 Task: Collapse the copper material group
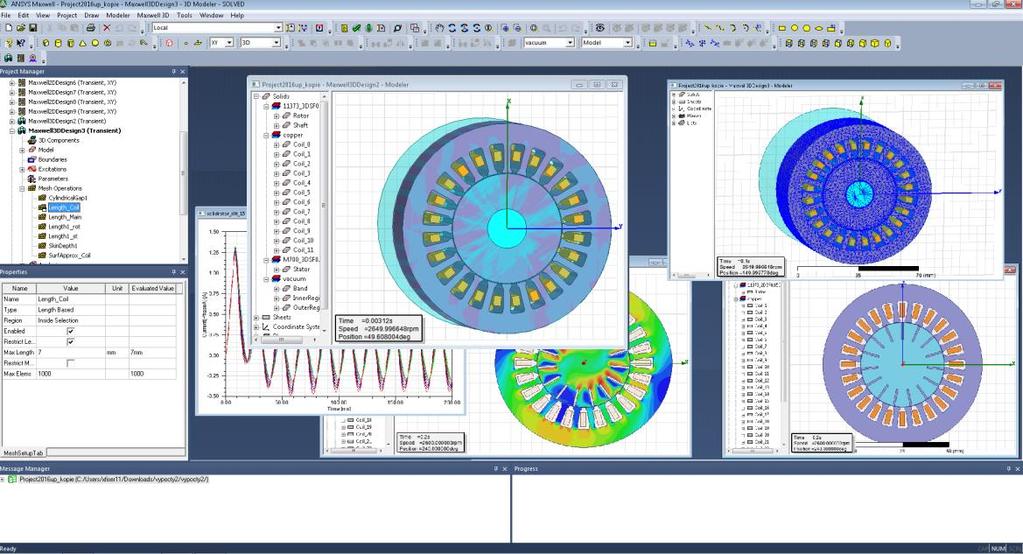tap(266, 135)
